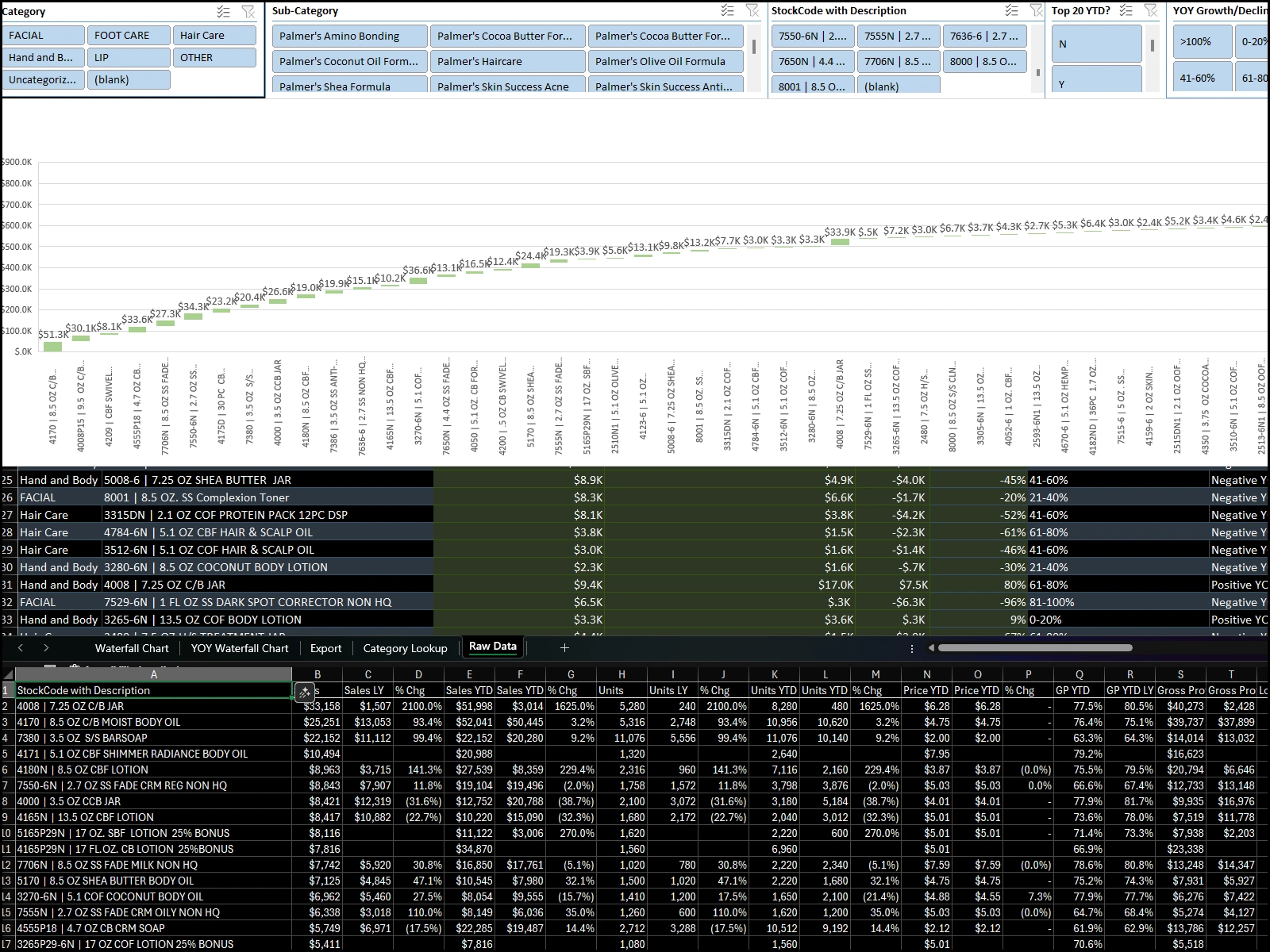Clear the Top 20 YTD? slicer filter
This screenshot has height=952, width=1270.
click(1151, 11)
